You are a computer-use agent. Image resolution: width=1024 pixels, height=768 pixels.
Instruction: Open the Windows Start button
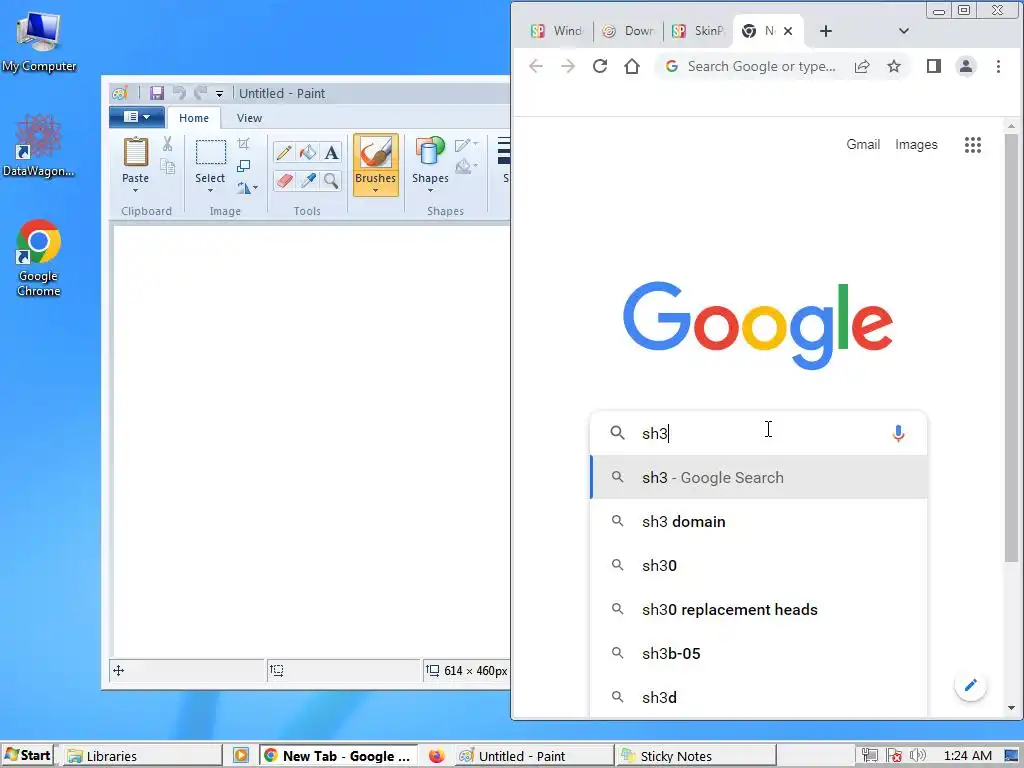pyautogui.click(x=27, y=755)
